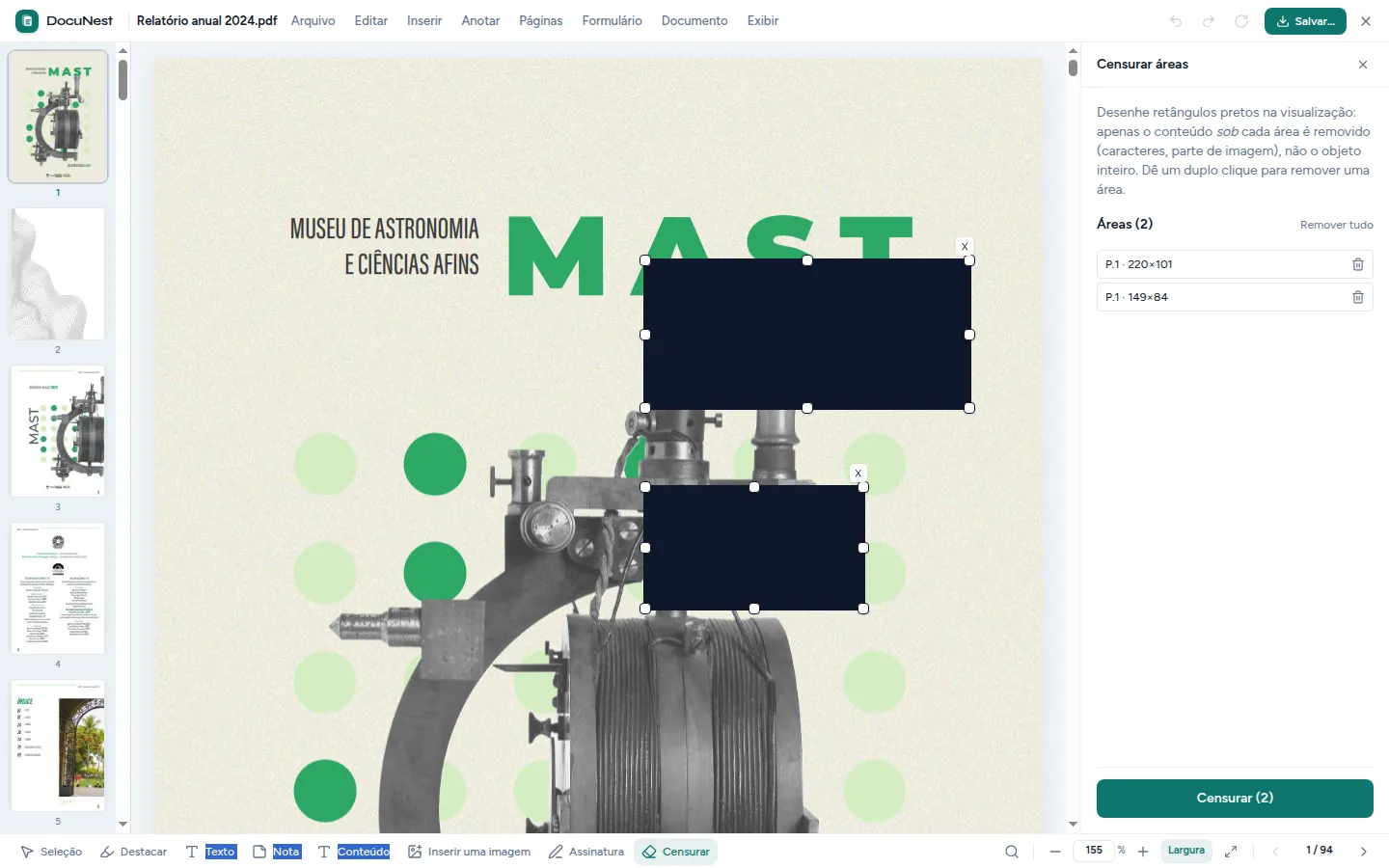Click the document view scroll-down arrow
The height and width of the screenshot is (868, 1389).
pyautogui.click(x=1073, y=825)
